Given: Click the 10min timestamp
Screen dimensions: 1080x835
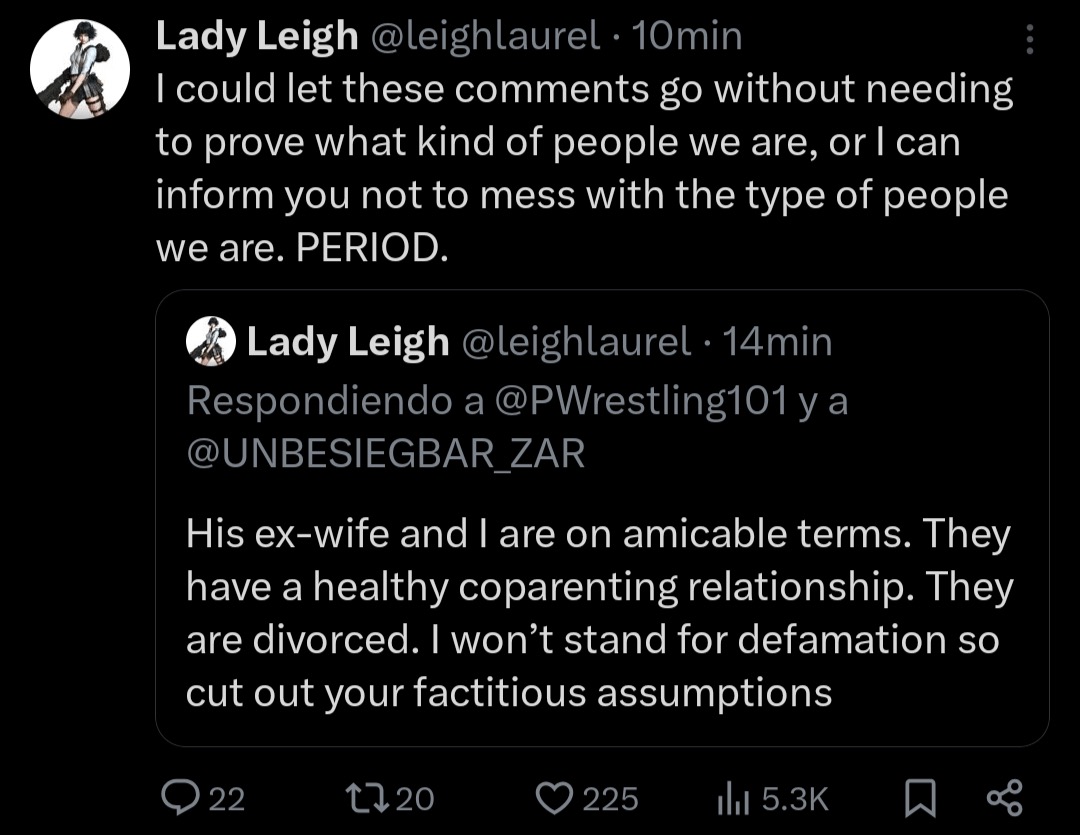Looking at the screenshot, I should [x=688, y=37].
